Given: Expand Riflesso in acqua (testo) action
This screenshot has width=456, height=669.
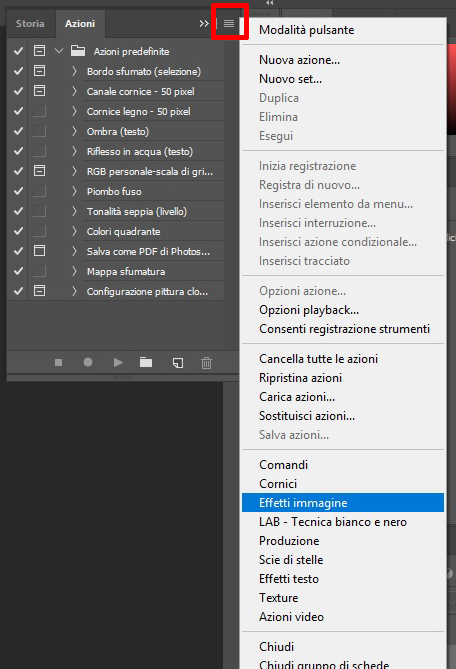Looking at the screenshot, I should click(x=74, y=151).
